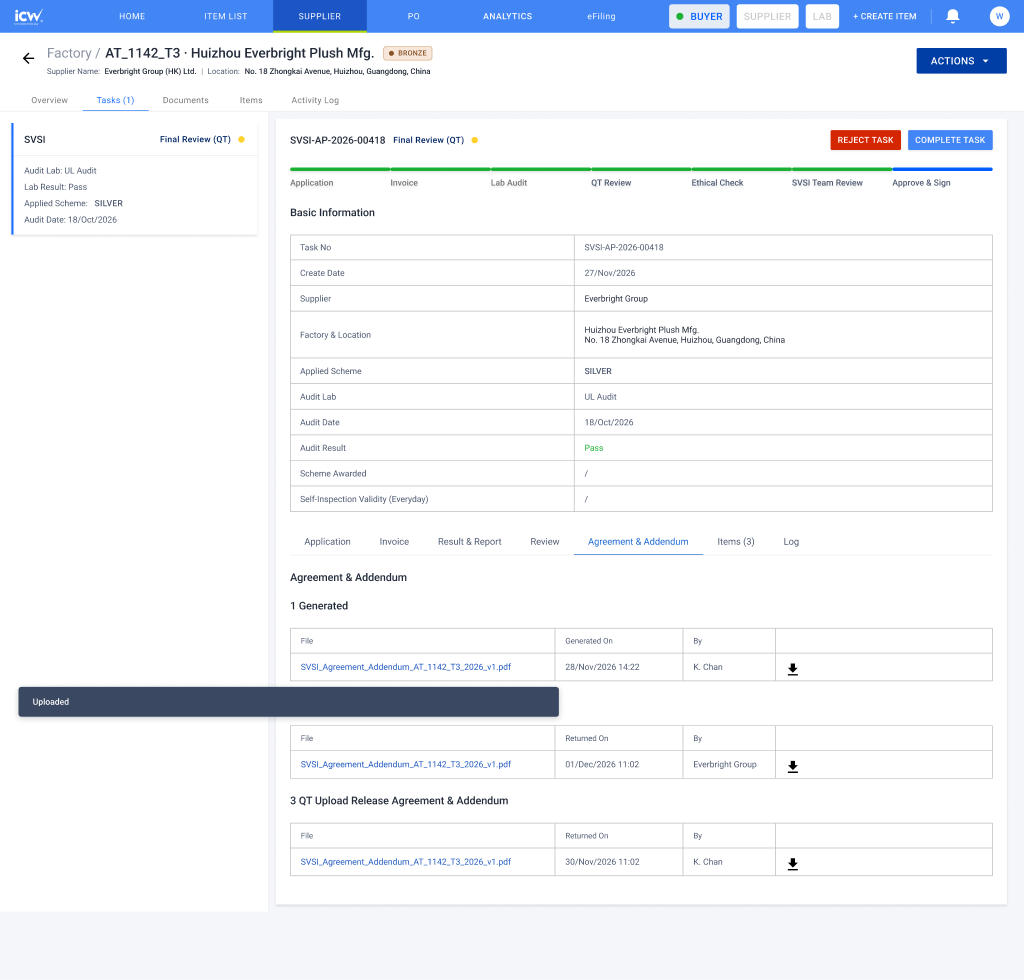This screenshot has width=1024, height=980.
Task: Open the eFiling nav item
Action: click(601, 16)
